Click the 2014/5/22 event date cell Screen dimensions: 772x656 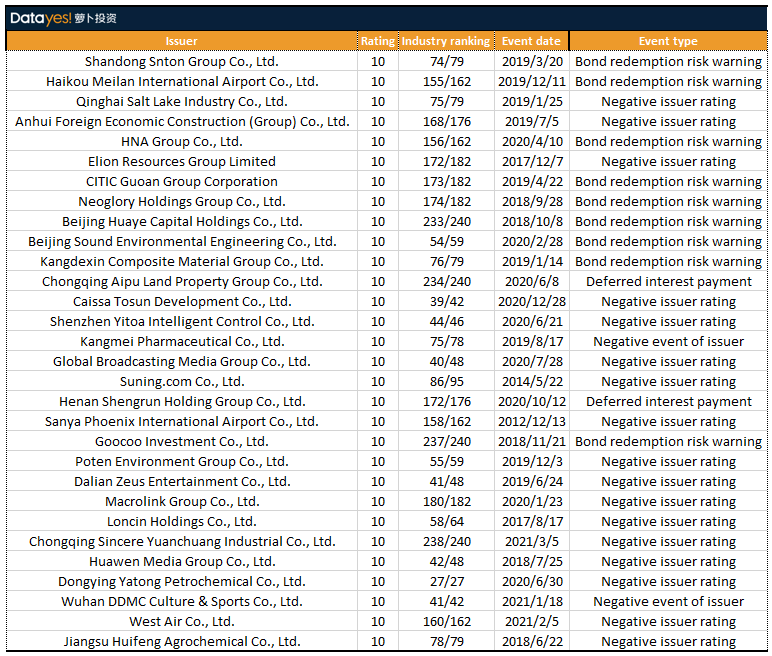[531, 382]
